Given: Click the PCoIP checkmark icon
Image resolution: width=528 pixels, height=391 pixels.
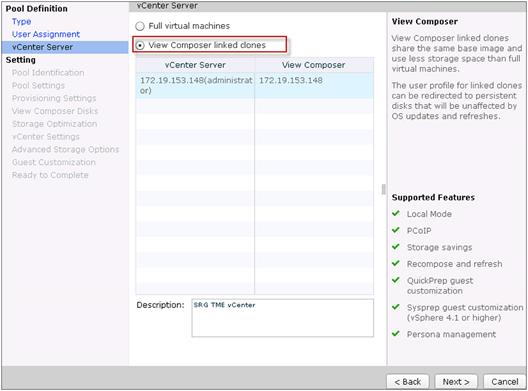Looking at the screenshot, I should pos(396,230).
